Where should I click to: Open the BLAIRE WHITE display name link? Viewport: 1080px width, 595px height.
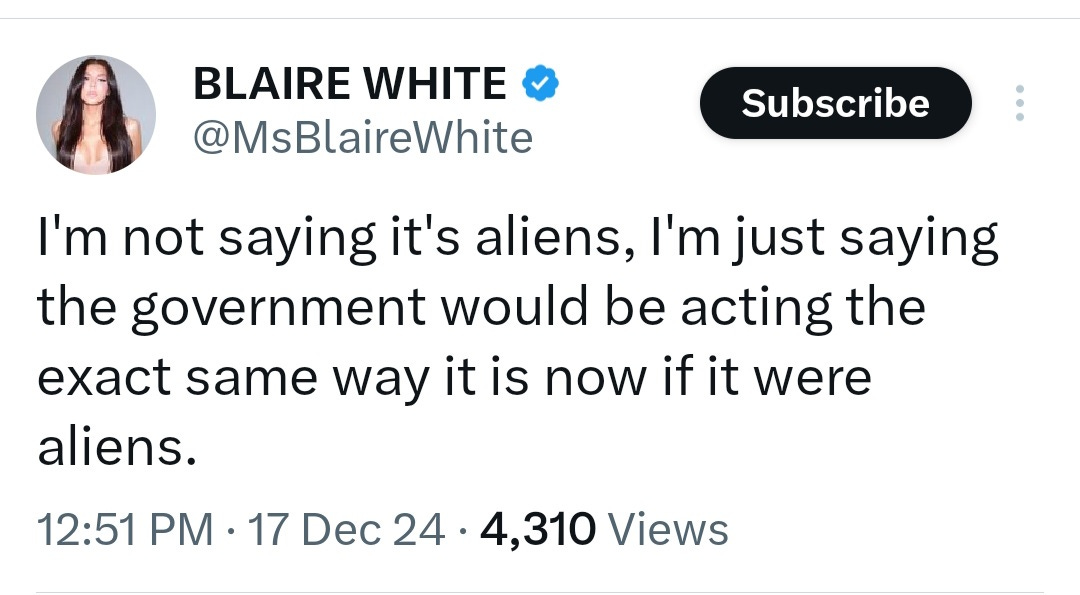350,83
